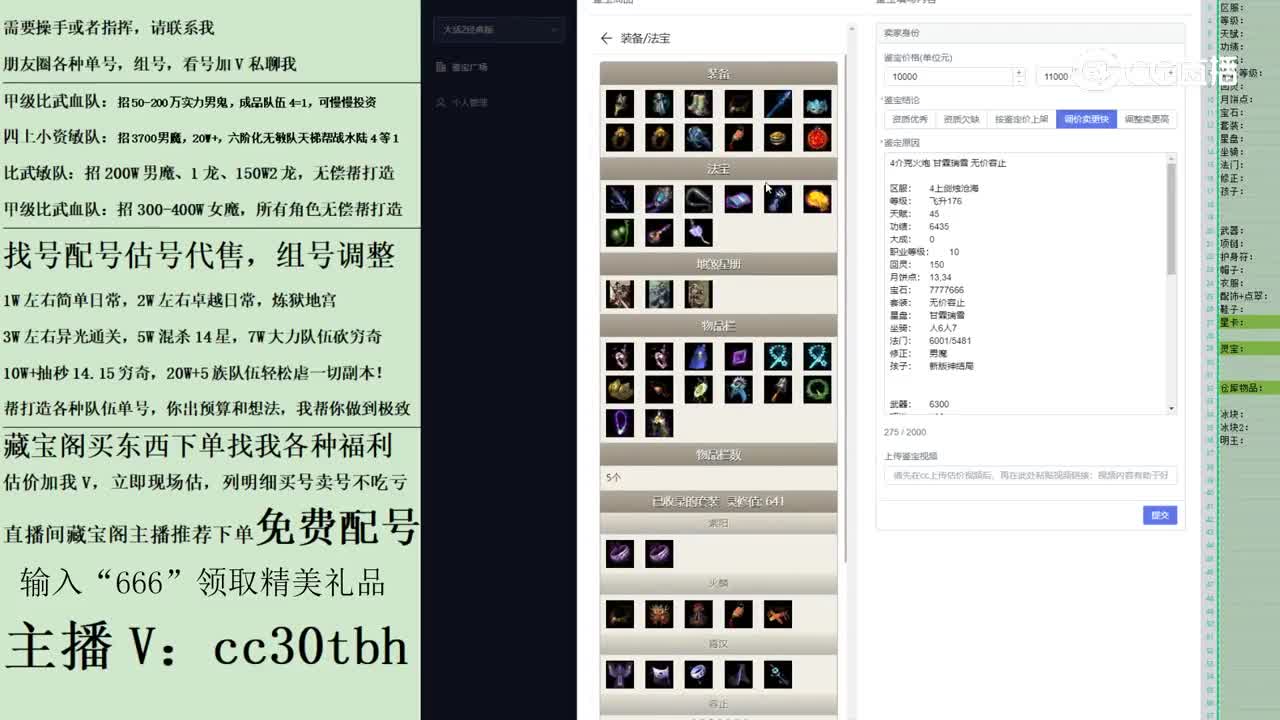
Task: Select the purple gem in 物品栏
Action: pos(739,356)
